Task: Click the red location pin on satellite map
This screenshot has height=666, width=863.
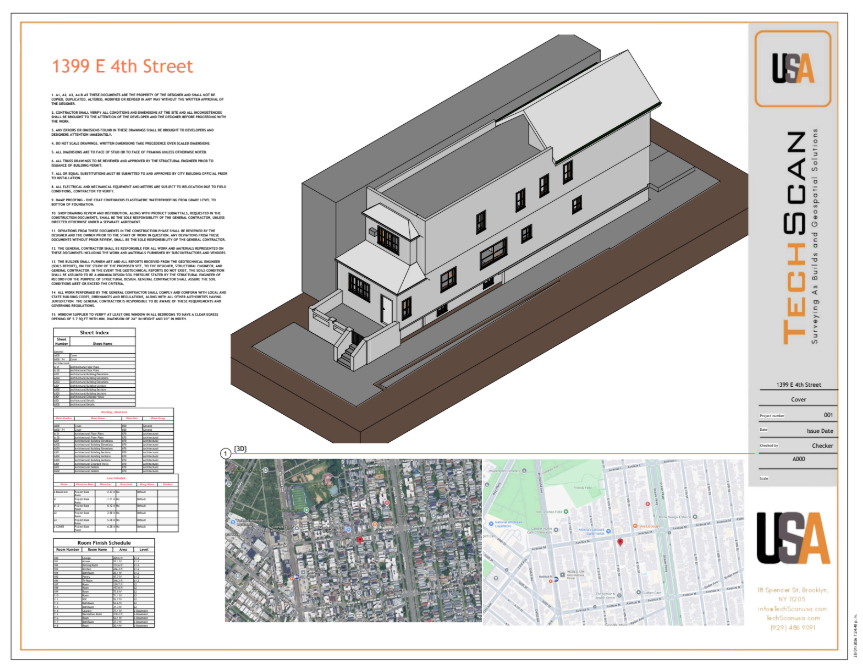Action: (360, 541)
